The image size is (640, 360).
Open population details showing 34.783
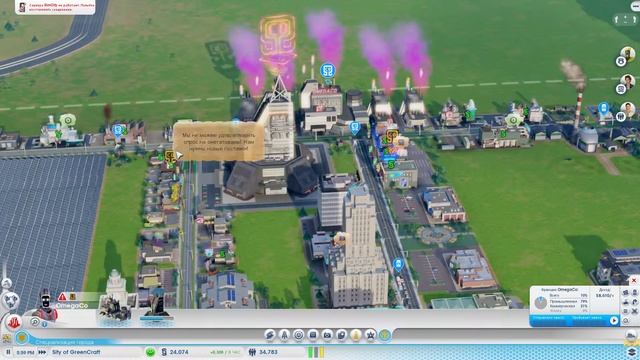tap(264, 352)
